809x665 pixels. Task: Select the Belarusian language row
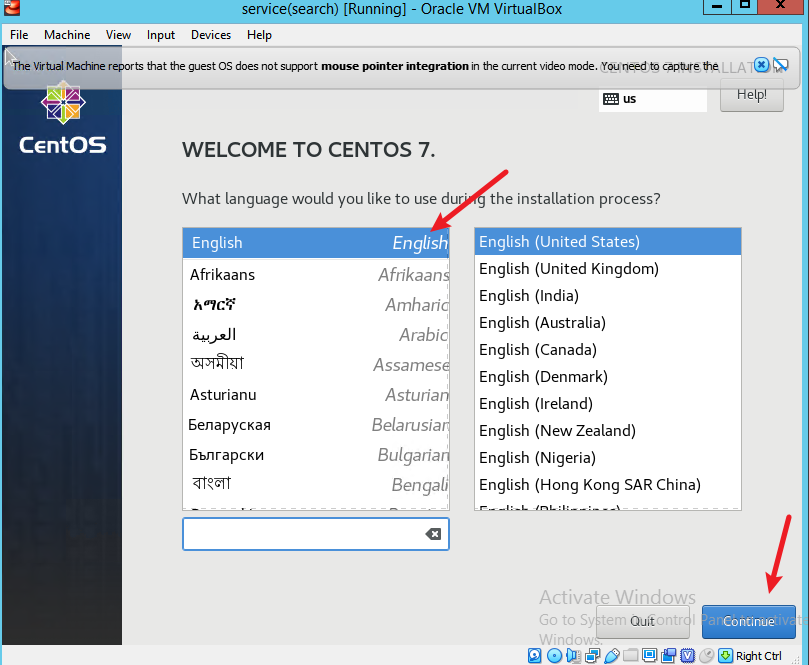pyautogui.click(x=316, y=425)
